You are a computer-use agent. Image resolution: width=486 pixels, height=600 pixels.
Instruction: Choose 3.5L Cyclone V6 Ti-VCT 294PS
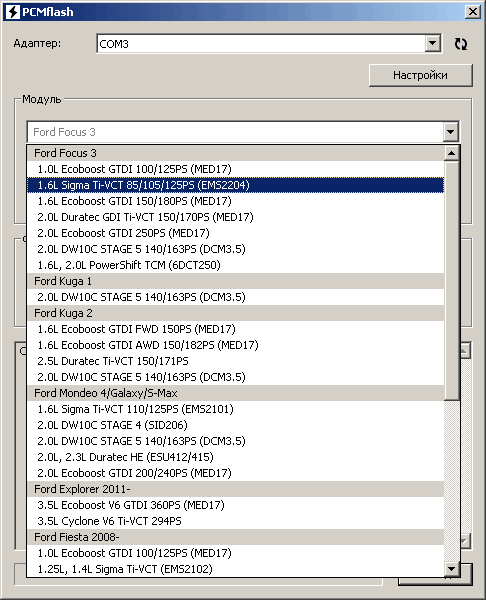point(235,521)
